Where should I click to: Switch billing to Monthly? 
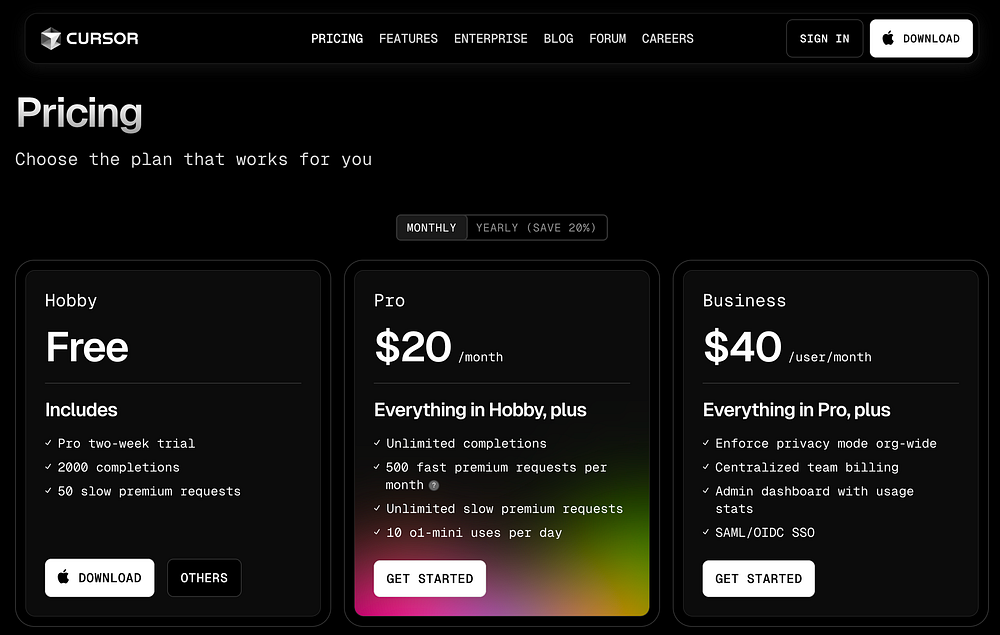pyautogui.click(x=431, y=228)
